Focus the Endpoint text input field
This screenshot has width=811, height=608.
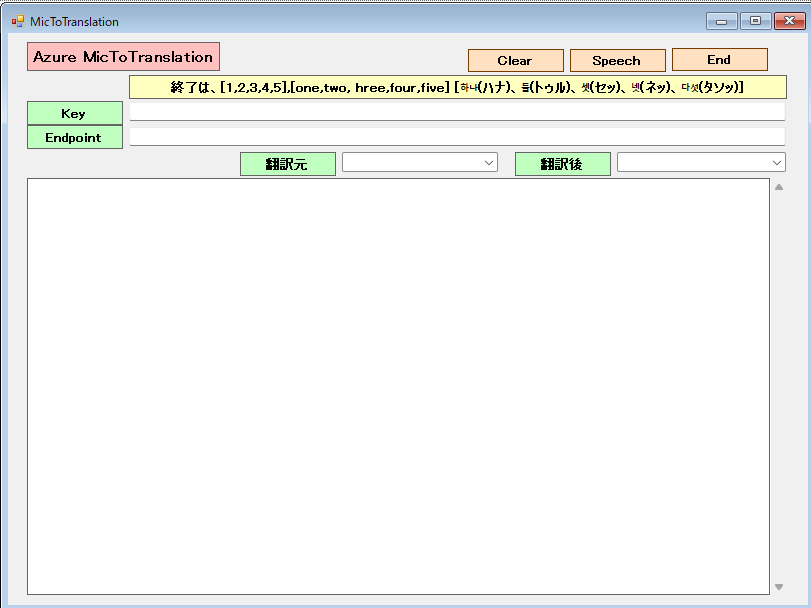(x=457, y=136)
